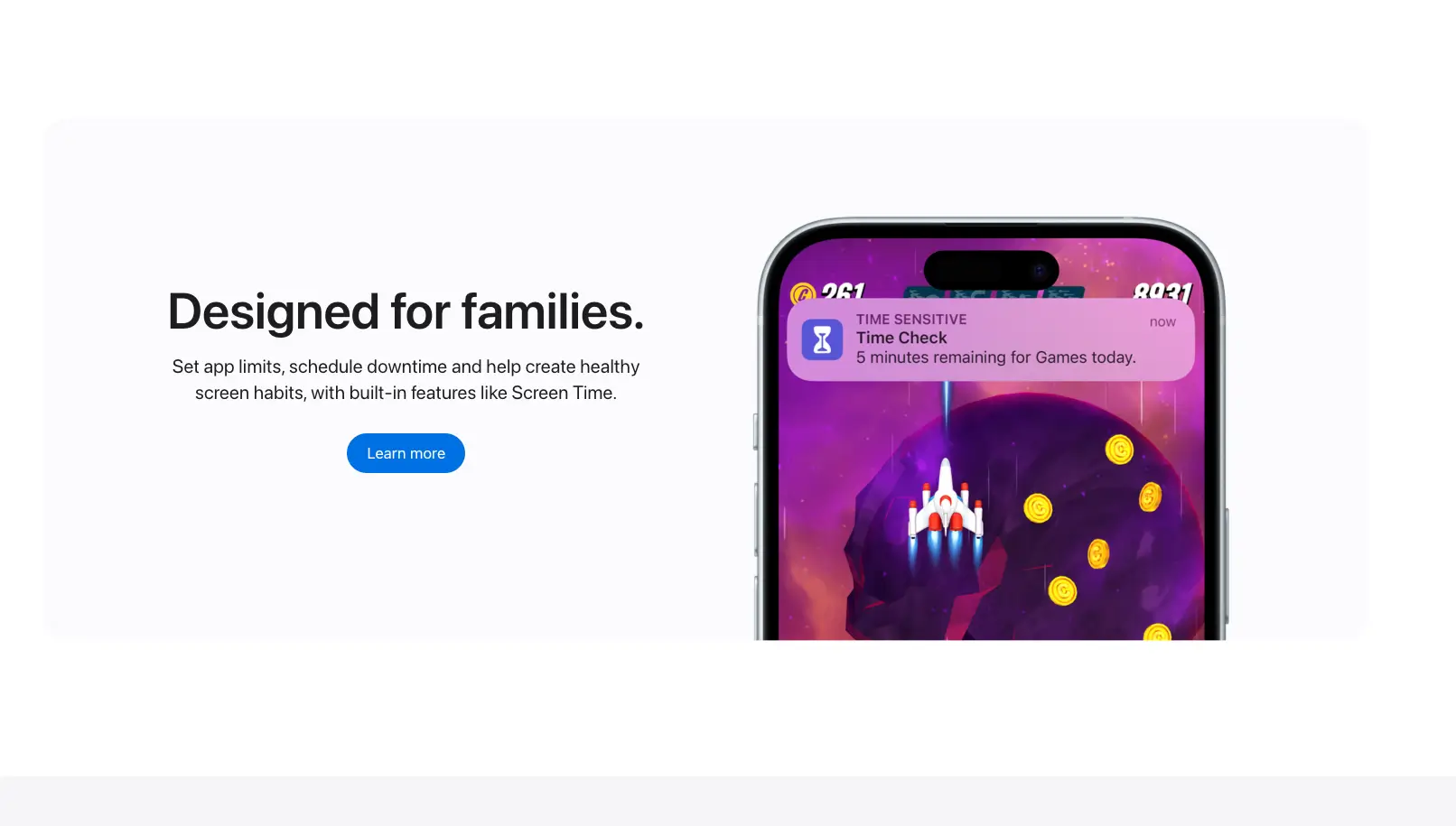
Task: Click the 8931 score display
Action: (x=1162, y=291)
